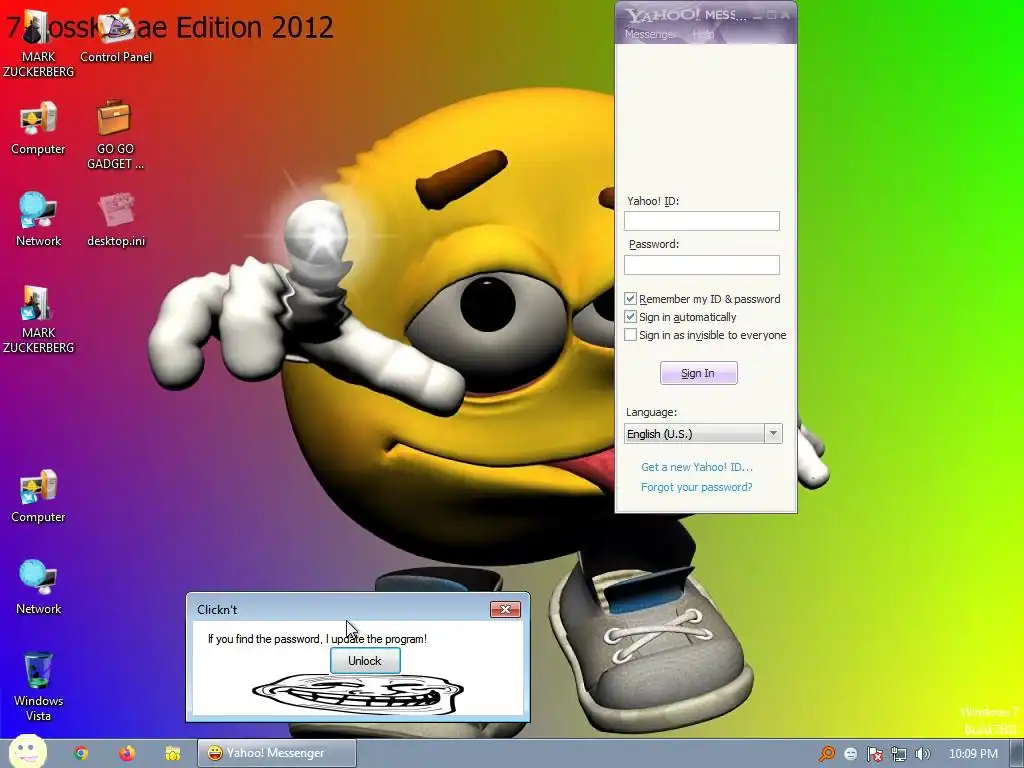Click Forgot your password? link

(696, 487)
